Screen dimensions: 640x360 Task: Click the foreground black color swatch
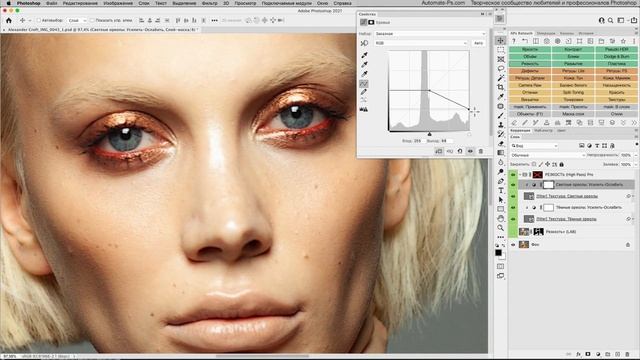498,253
